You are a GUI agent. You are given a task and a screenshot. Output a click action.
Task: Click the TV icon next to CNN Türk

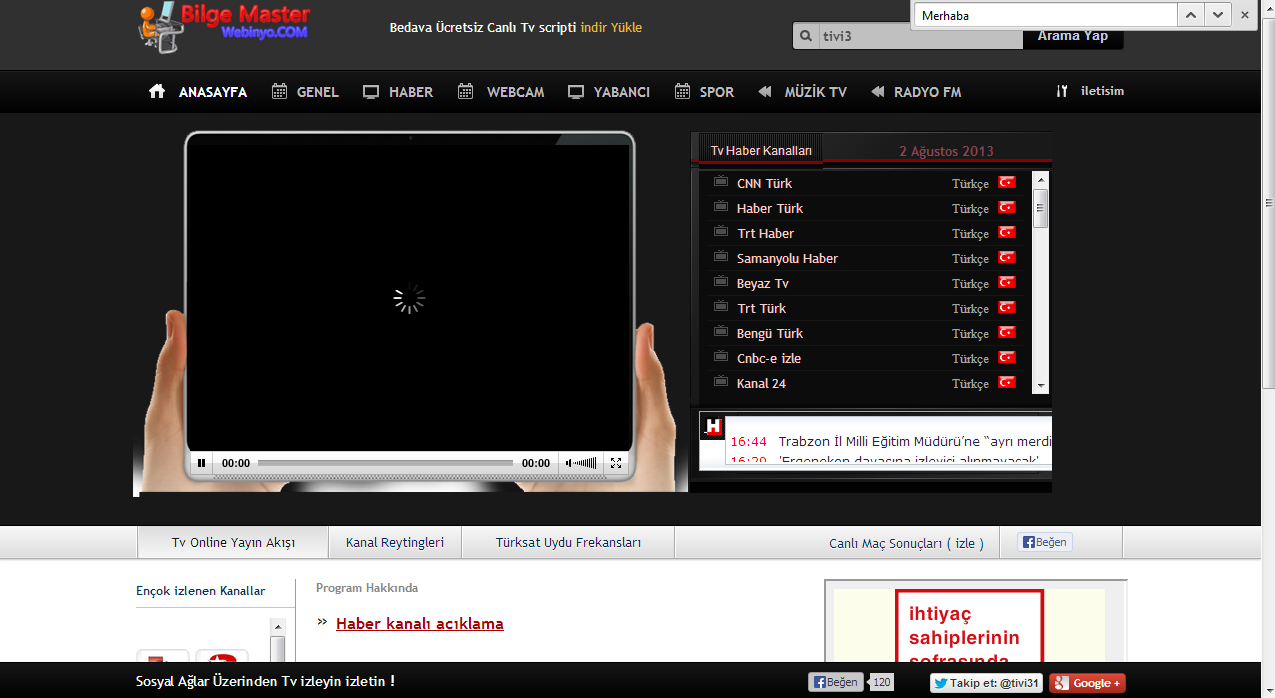720,182
